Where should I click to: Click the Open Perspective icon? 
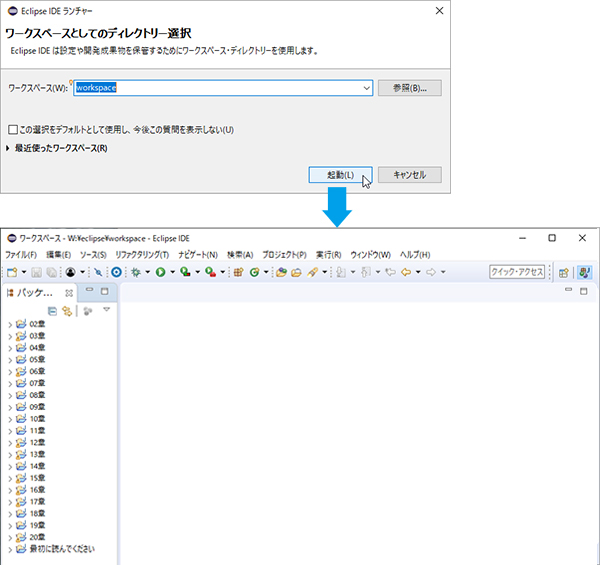pyautogui.click(x=564, y=272)
